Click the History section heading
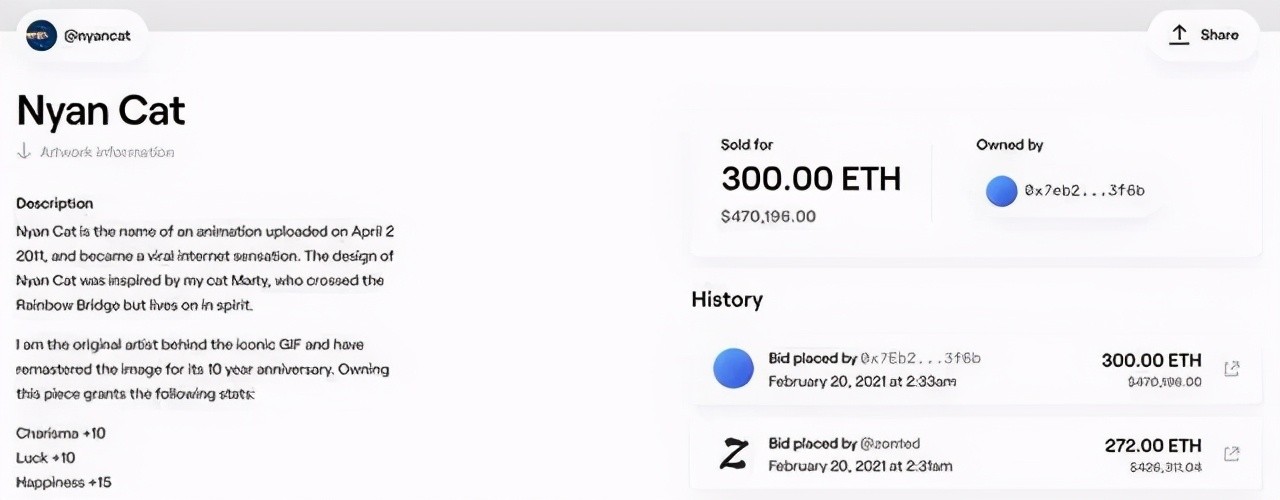The height and width of the screenshot is (500, 1280). tap(726, 299)
